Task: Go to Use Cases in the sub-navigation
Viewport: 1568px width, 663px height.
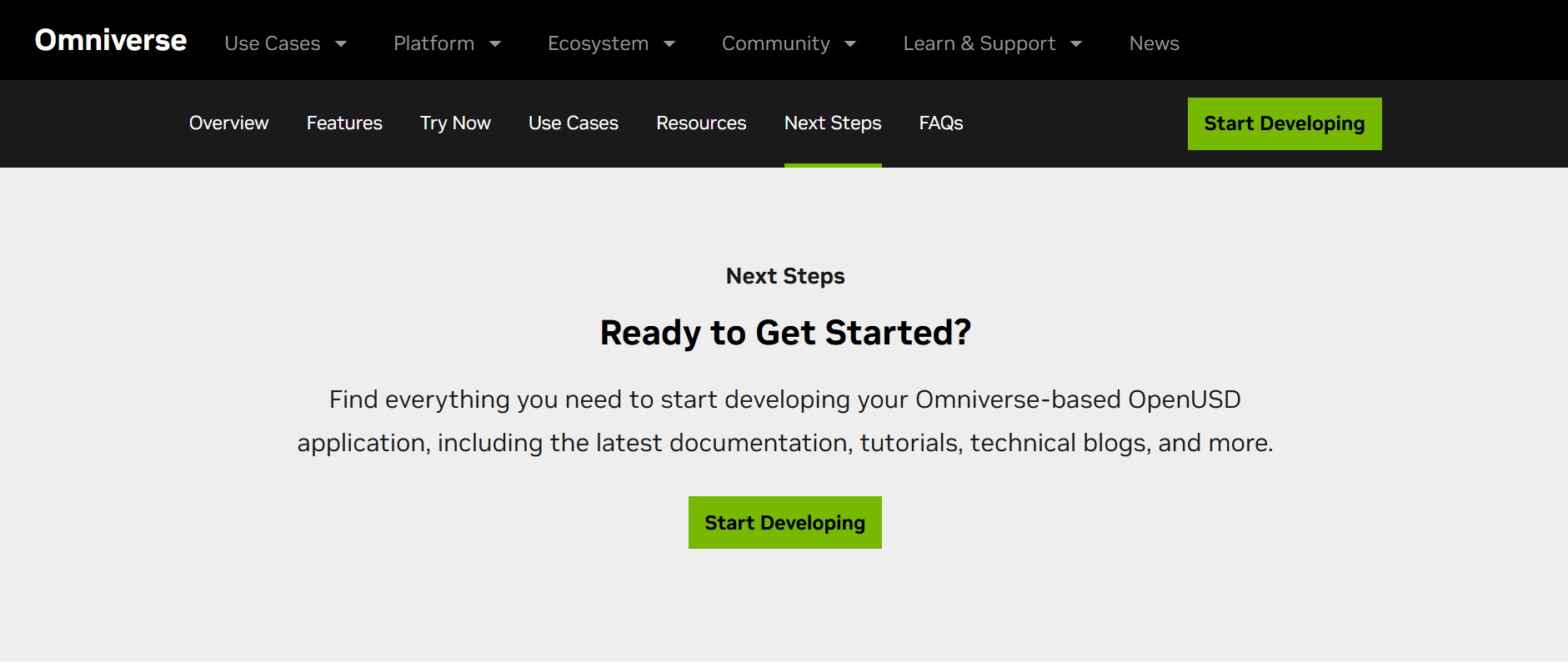Action: [x=574, y=123]
